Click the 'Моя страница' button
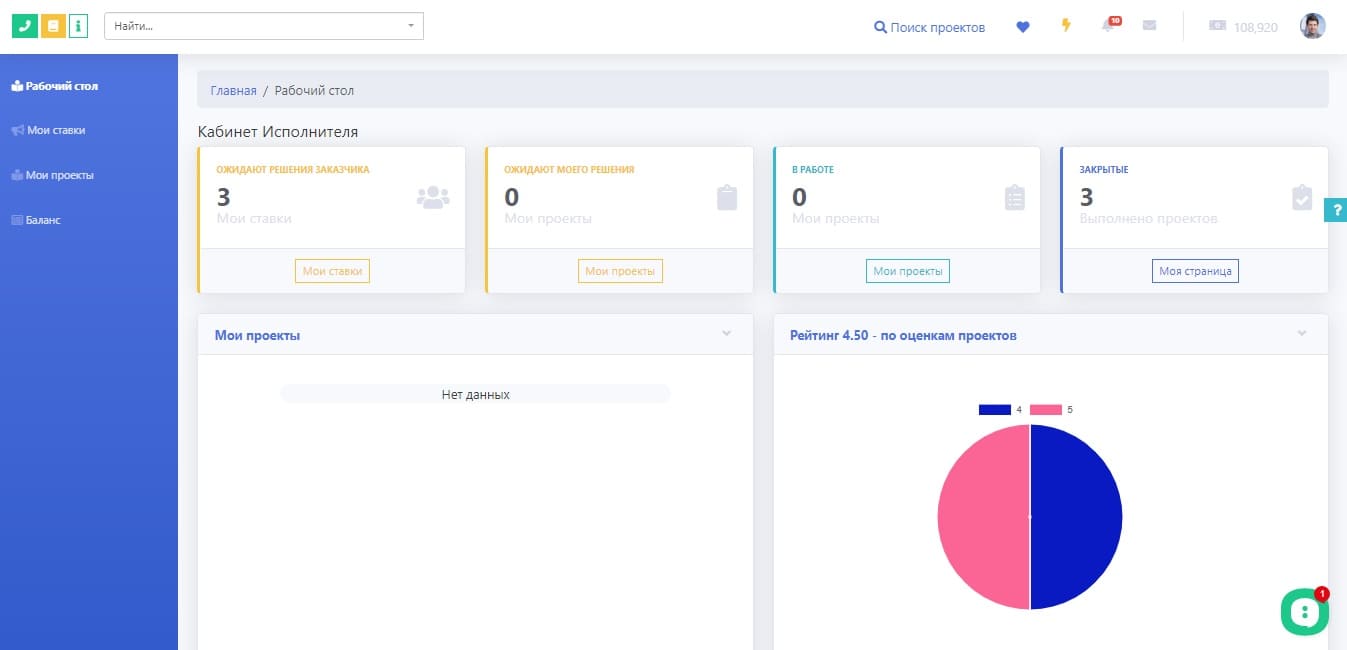The height and width of the screenshot is (650, 1347). 1195,271
